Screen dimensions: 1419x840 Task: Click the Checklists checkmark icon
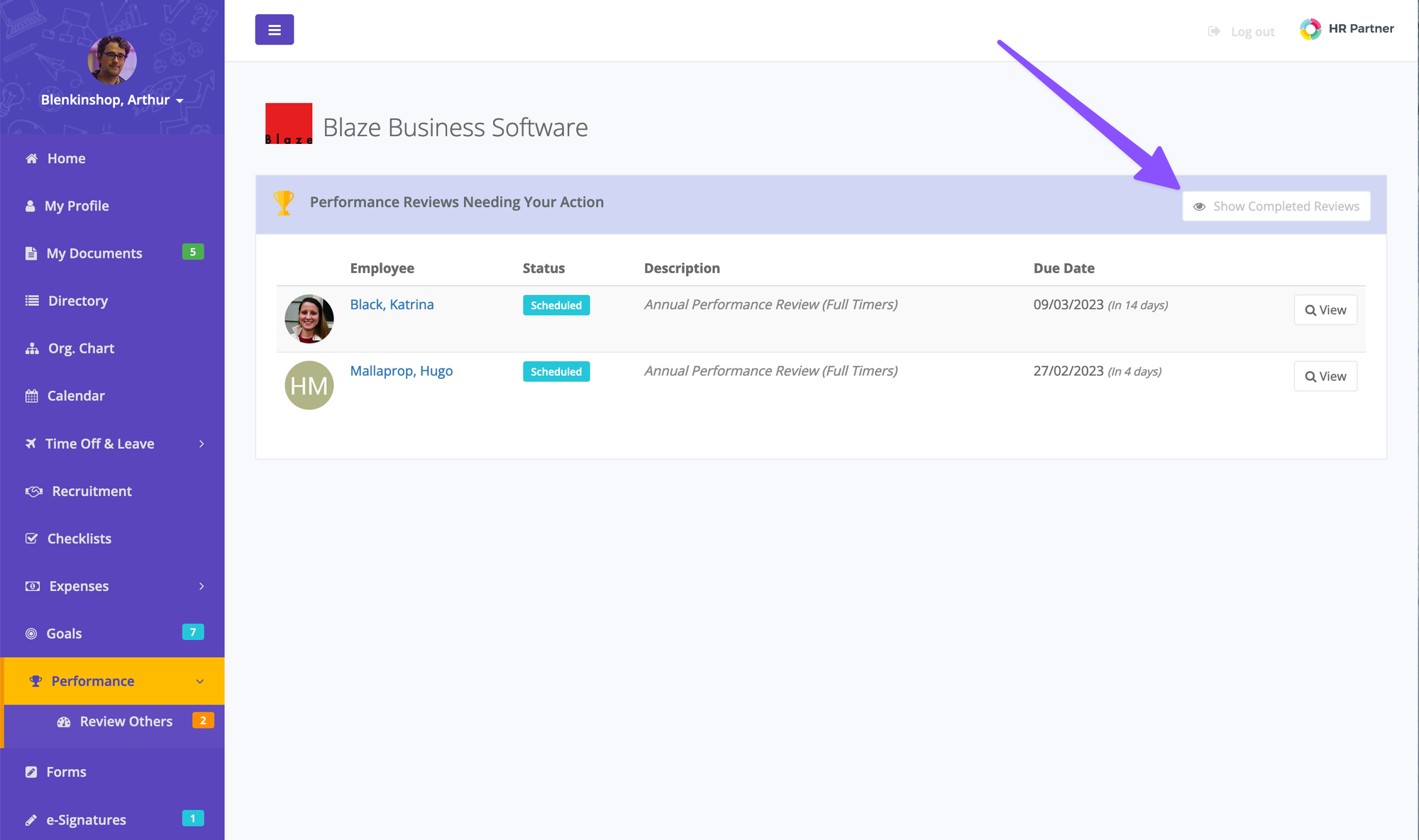[31, 538]
